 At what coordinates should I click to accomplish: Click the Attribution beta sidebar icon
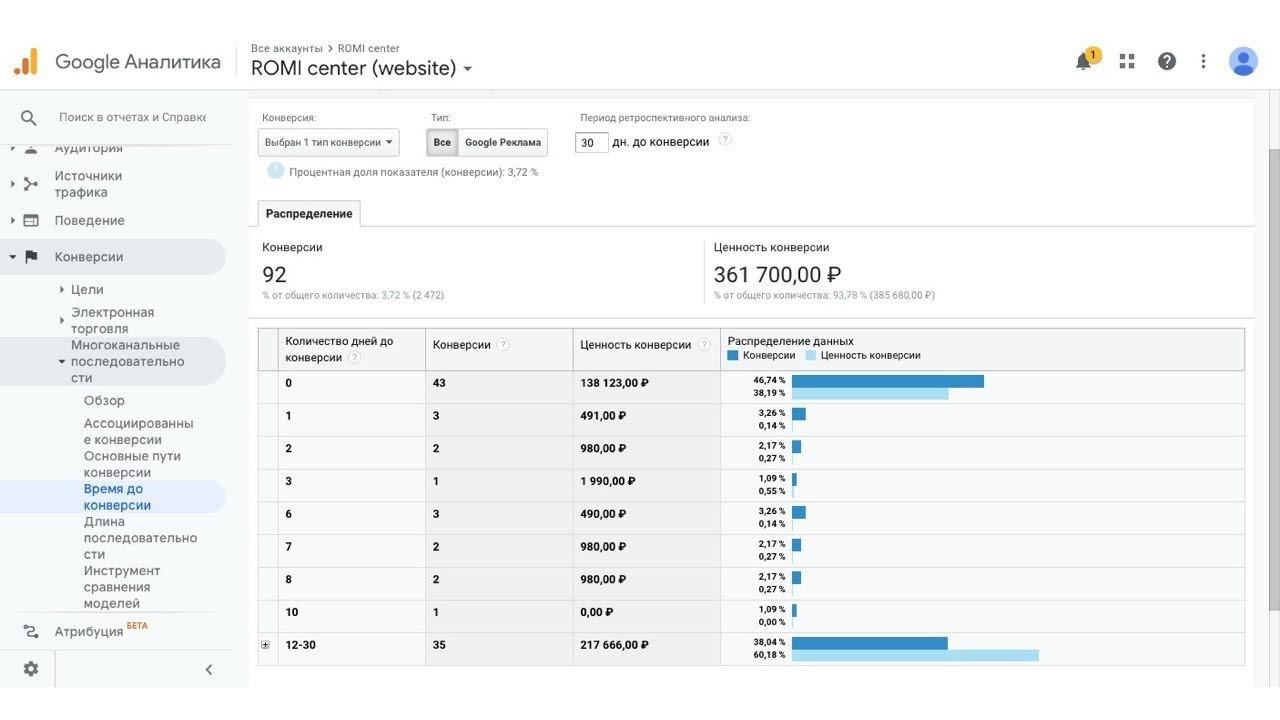click(31, 632)
